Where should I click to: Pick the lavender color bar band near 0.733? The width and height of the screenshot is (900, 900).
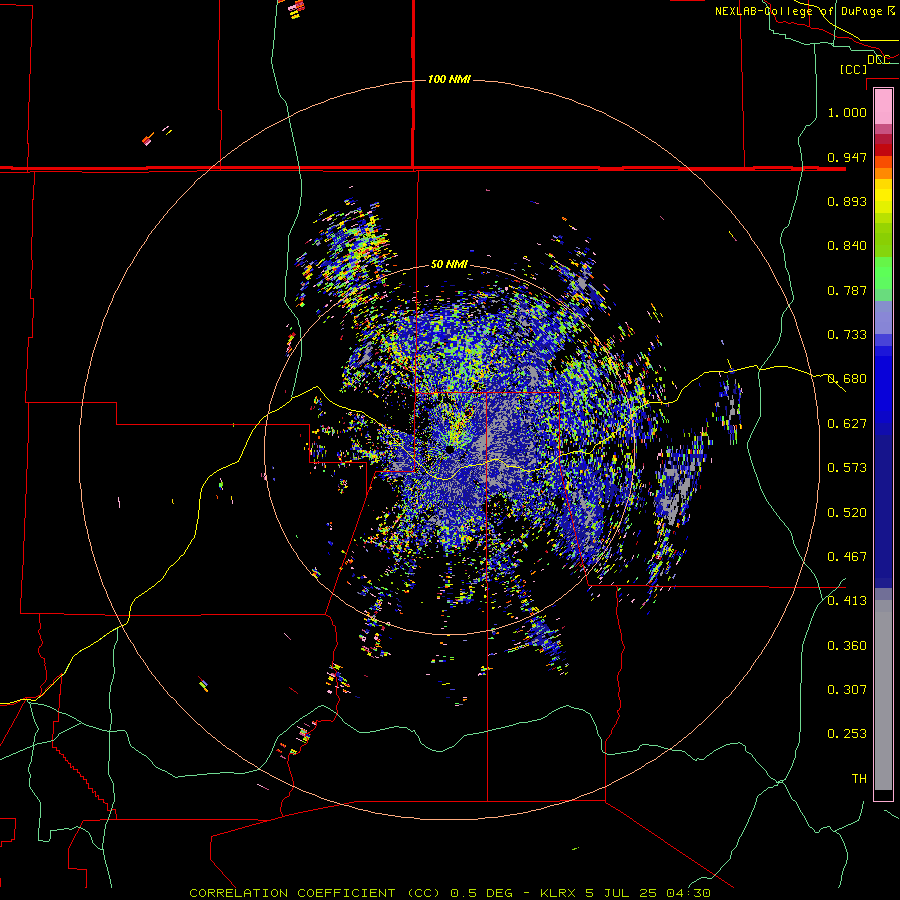coord(883,318)
